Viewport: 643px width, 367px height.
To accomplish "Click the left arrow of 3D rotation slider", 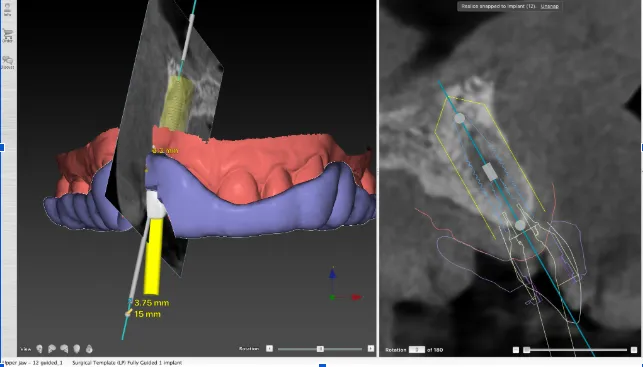I will click(269, 349).
